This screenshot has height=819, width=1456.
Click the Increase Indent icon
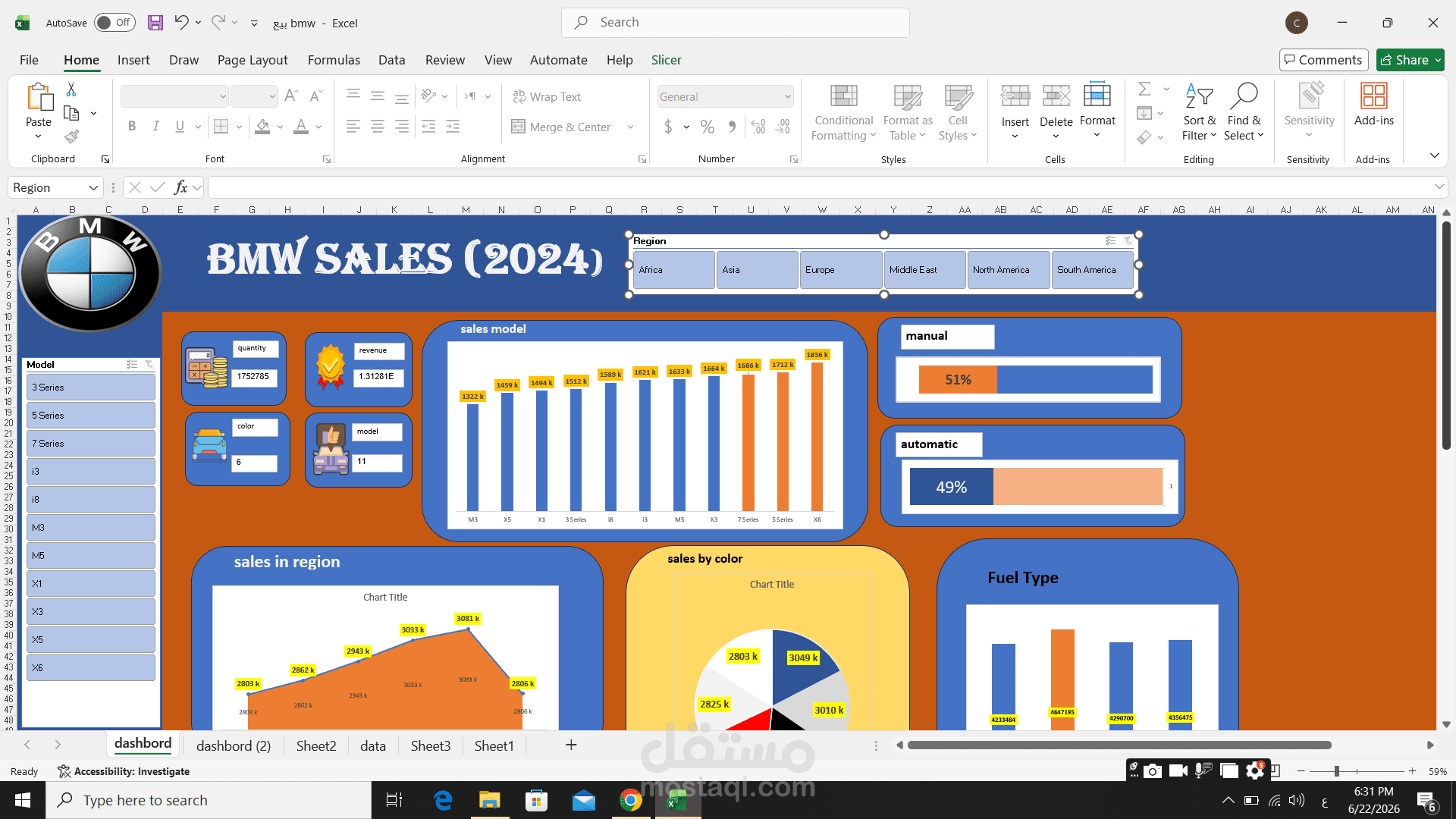click(453, 127)
